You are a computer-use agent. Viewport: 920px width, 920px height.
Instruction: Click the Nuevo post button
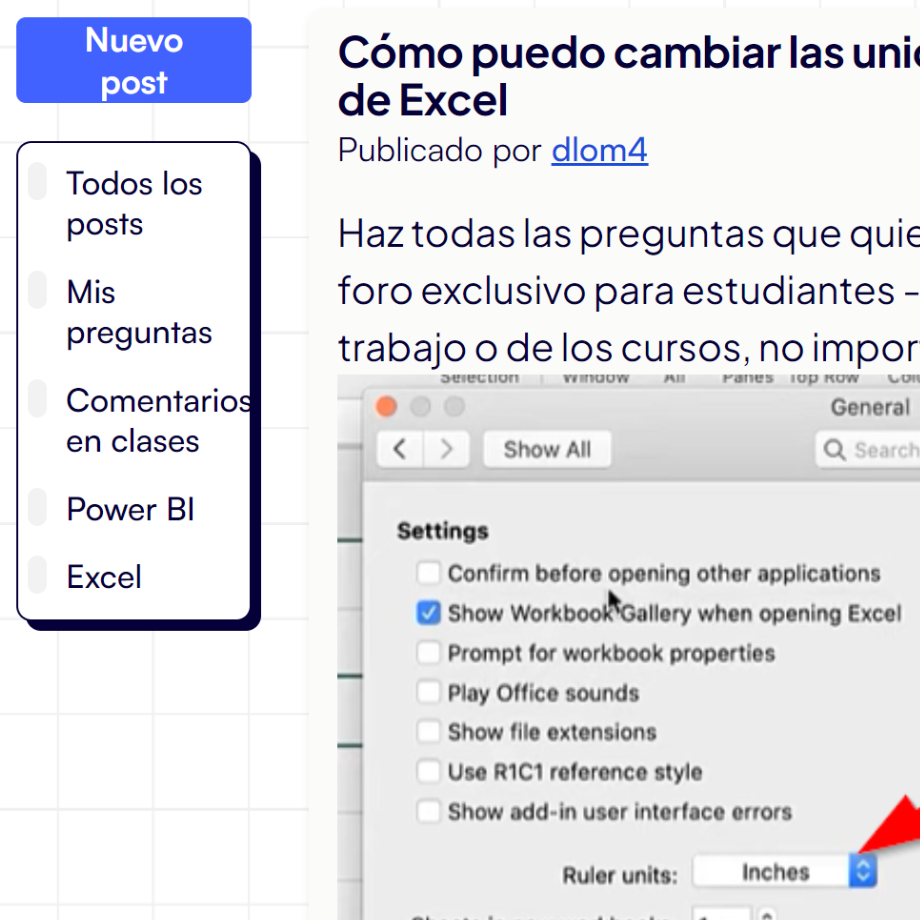coord(134,60)
